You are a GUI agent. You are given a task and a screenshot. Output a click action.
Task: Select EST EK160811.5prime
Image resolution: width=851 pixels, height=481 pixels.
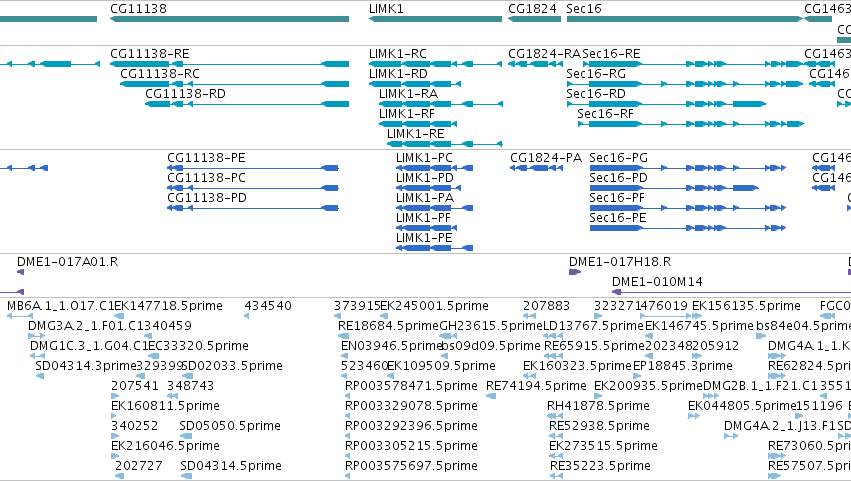tap(114, 416)
